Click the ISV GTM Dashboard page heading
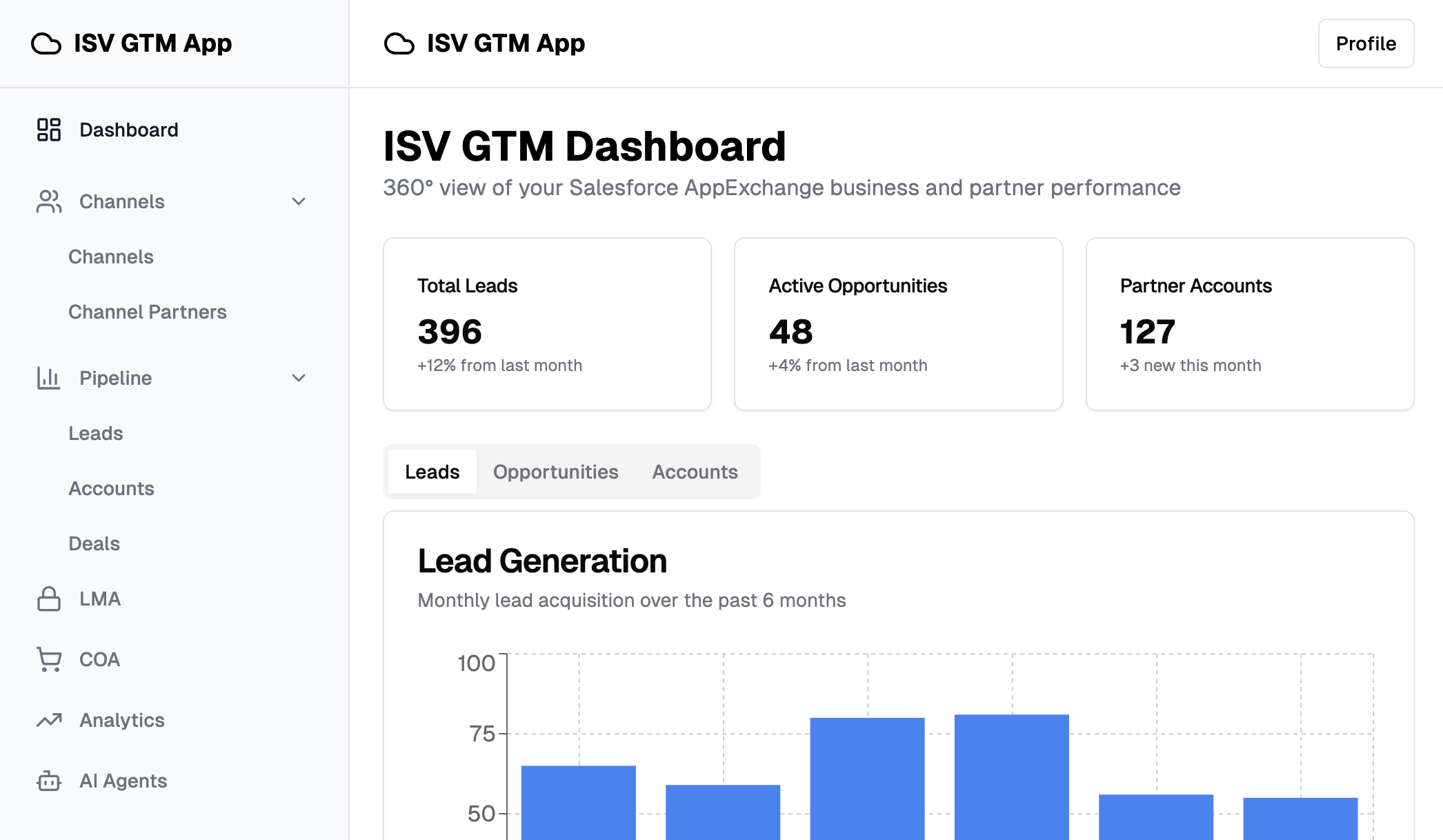 tap(585, 146)
